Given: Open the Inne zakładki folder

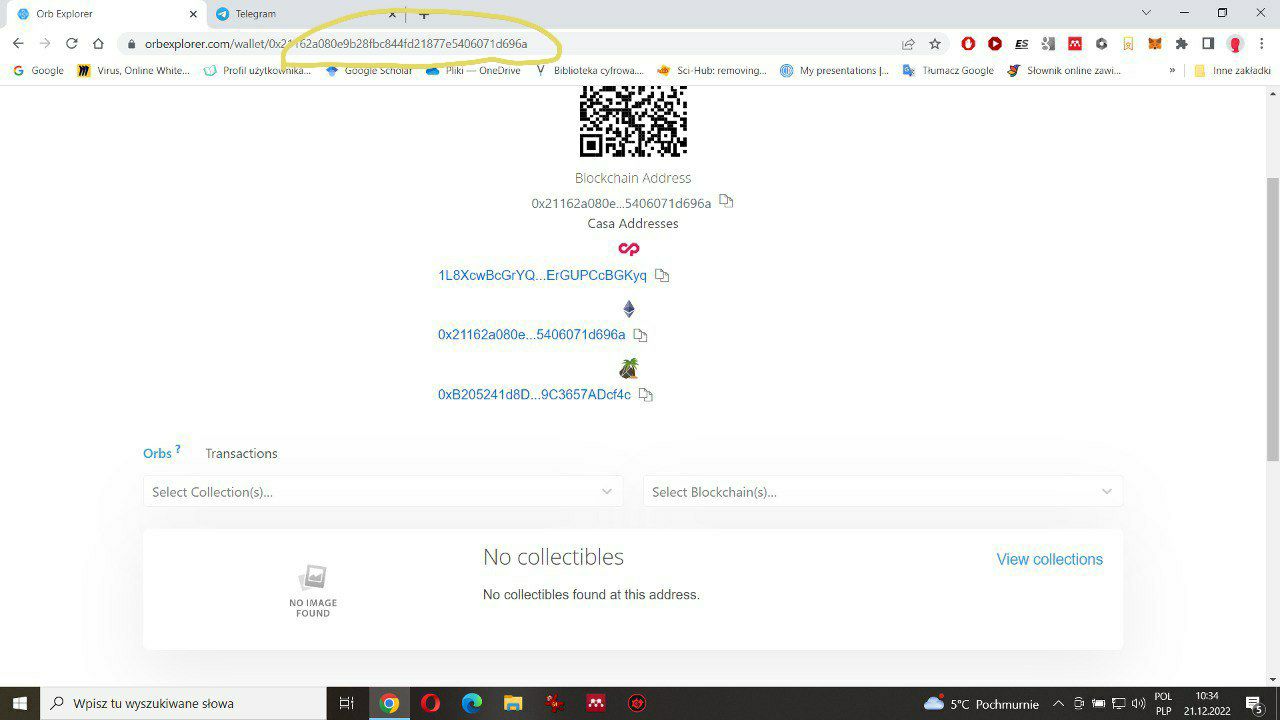Looking at the screenshot, I should pos(1232,71).
